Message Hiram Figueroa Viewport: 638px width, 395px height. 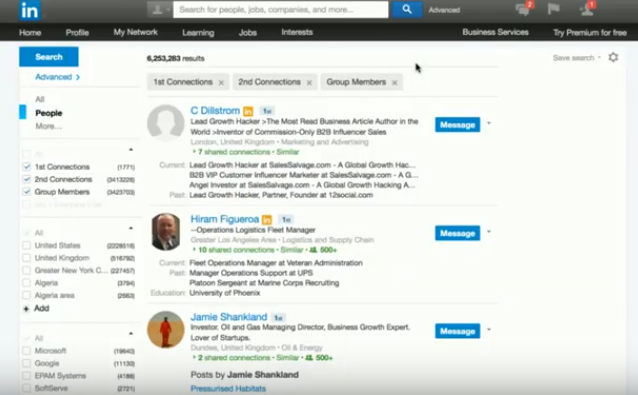[457, 234]
